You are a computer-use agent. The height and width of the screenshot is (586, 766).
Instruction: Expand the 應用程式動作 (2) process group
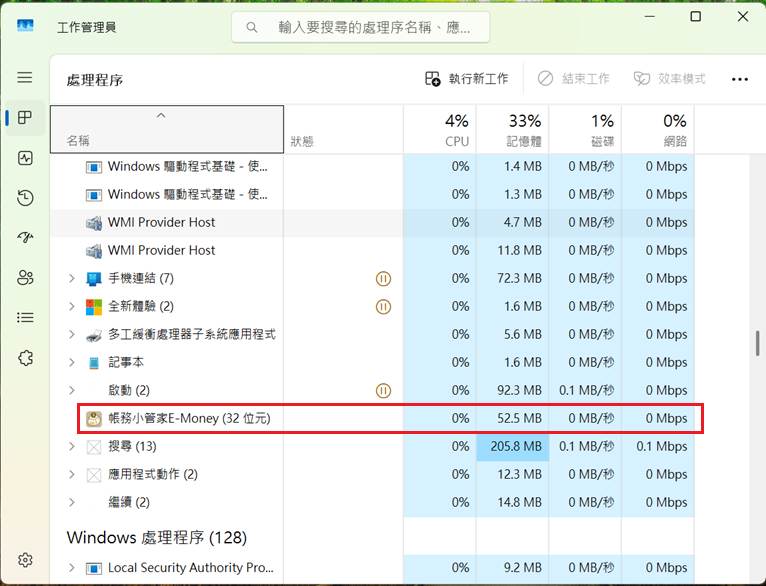click(x=72, y=474)
